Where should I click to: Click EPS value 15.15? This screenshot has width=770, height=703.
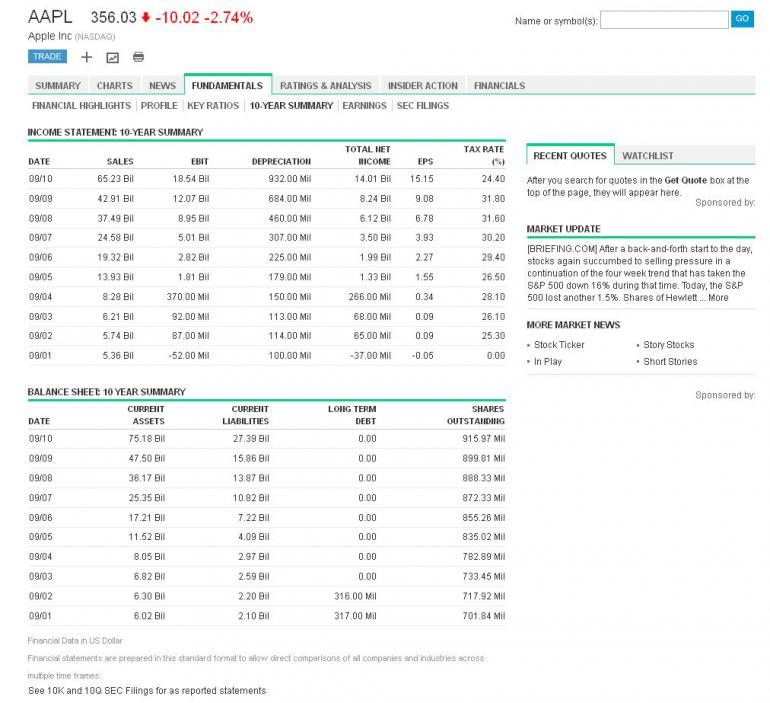(422, 179)
